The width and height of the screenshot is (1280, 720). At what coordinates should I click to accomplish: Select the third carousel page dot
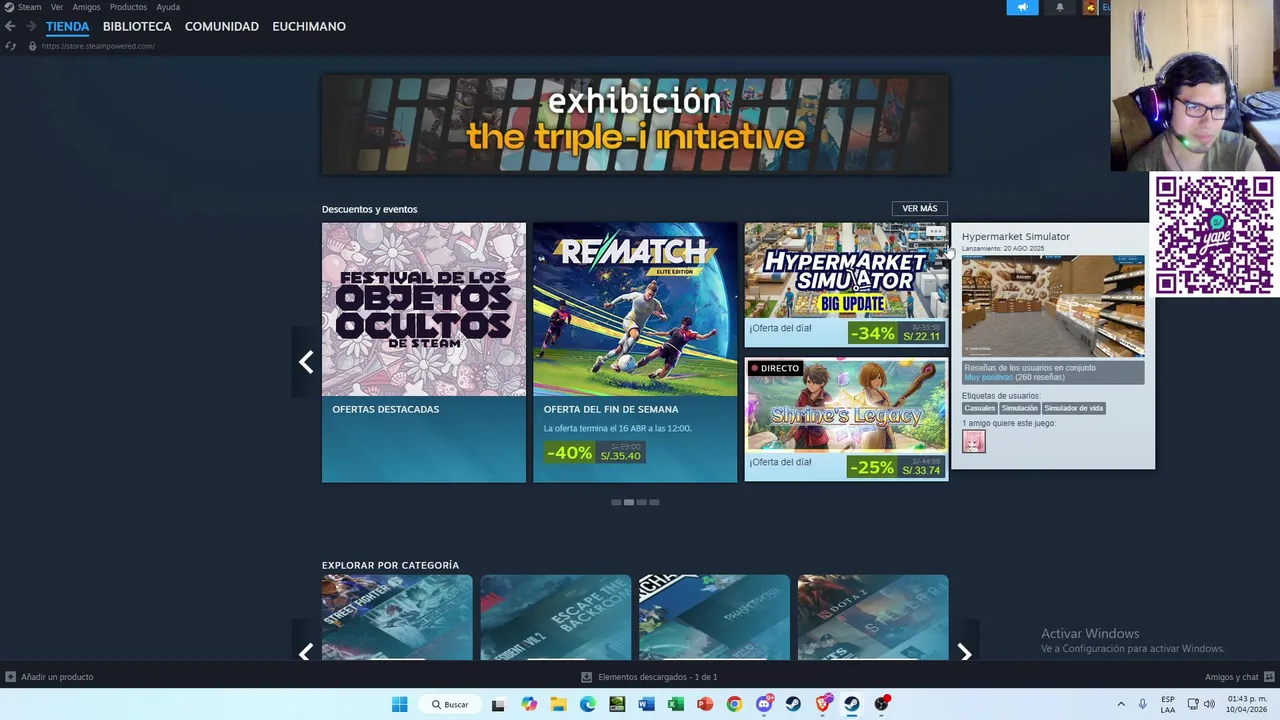pyautogui.click(x=642, y=502)
